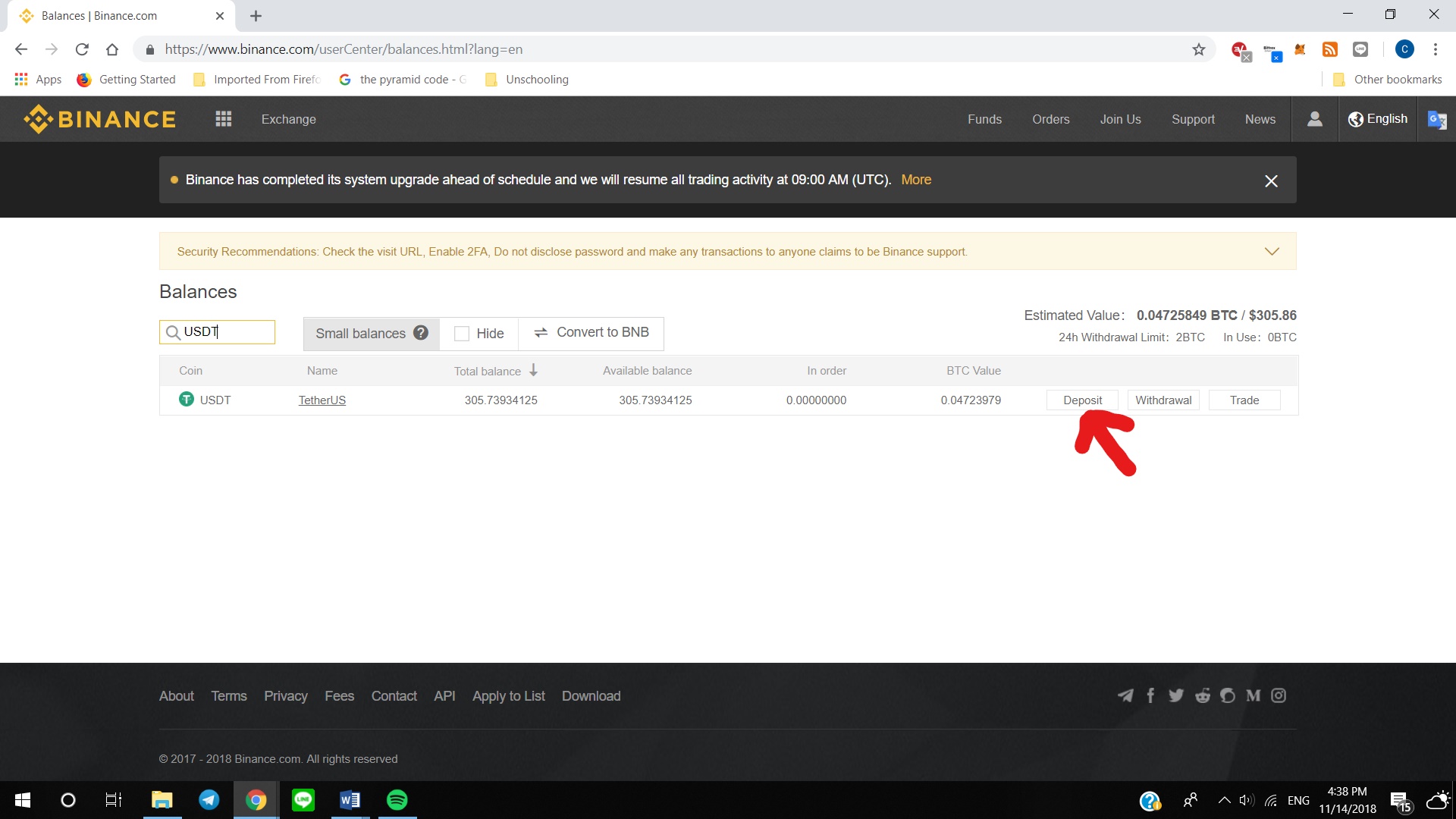Sort by Total balance column arrow
The image size is (1456, 819).
(534, 370)
